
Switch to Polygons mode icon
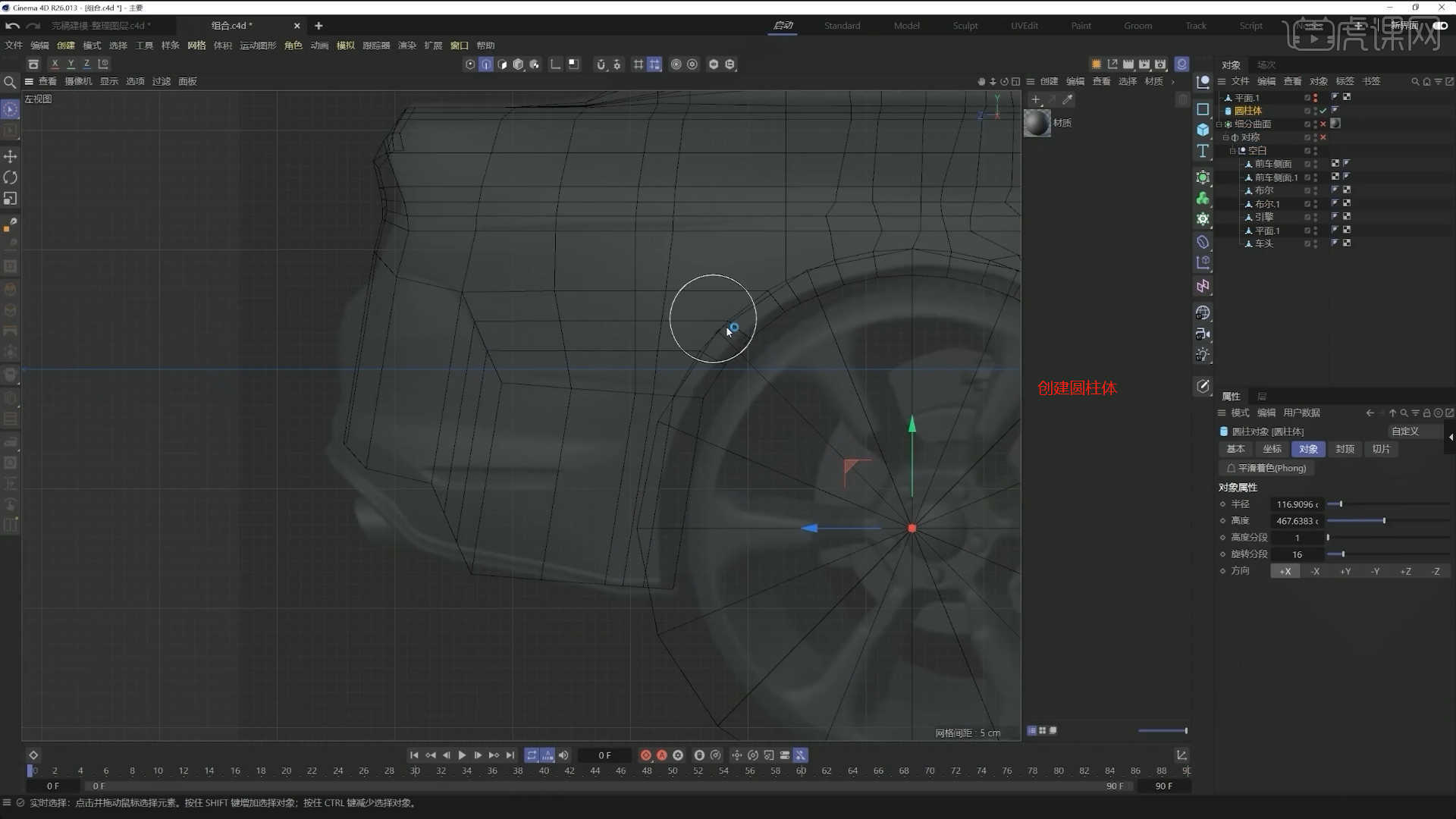(503, 64)
